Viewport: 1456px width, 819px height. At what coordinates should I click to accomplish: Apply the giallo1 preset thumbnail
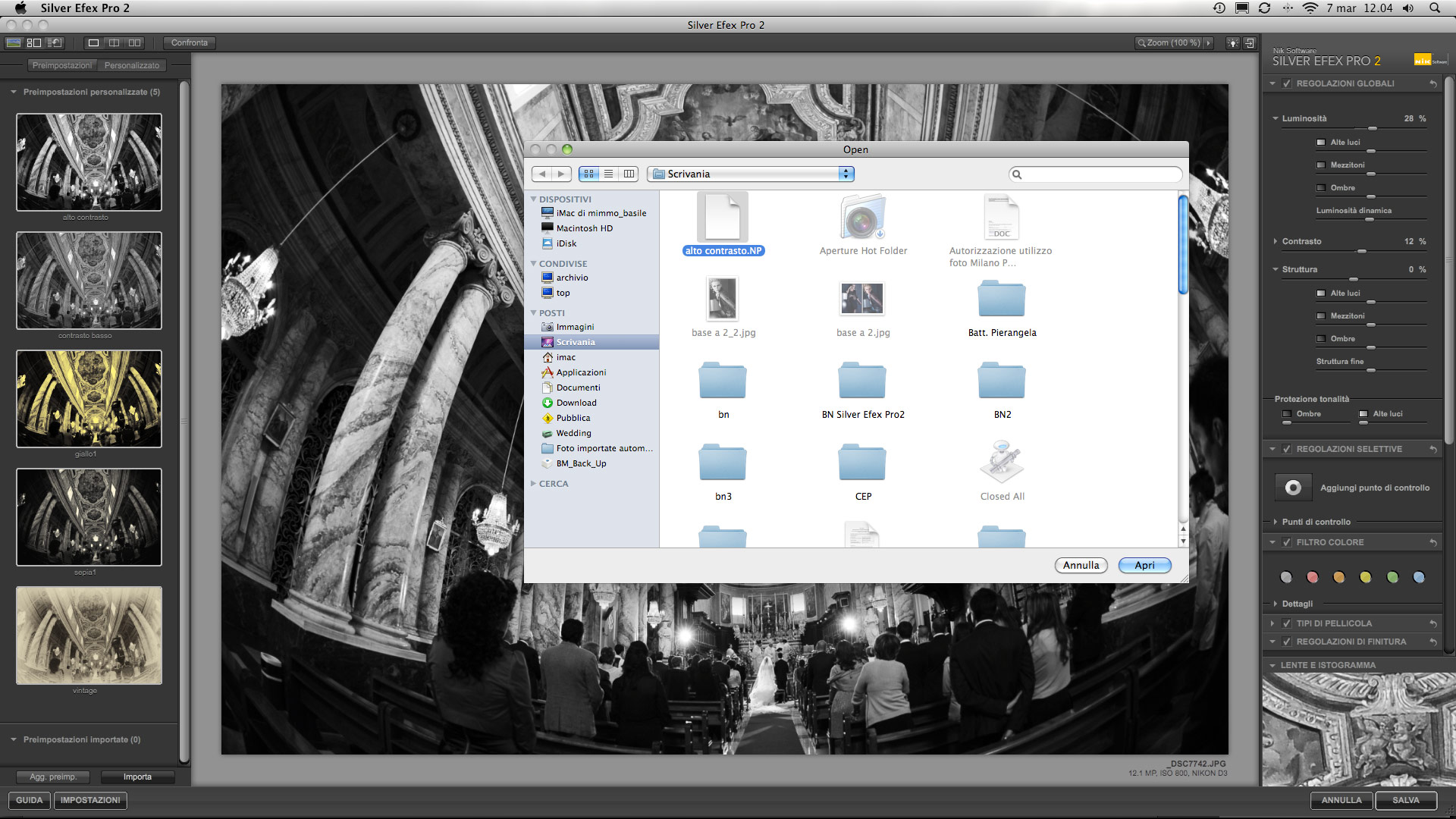tap(89, 399)
